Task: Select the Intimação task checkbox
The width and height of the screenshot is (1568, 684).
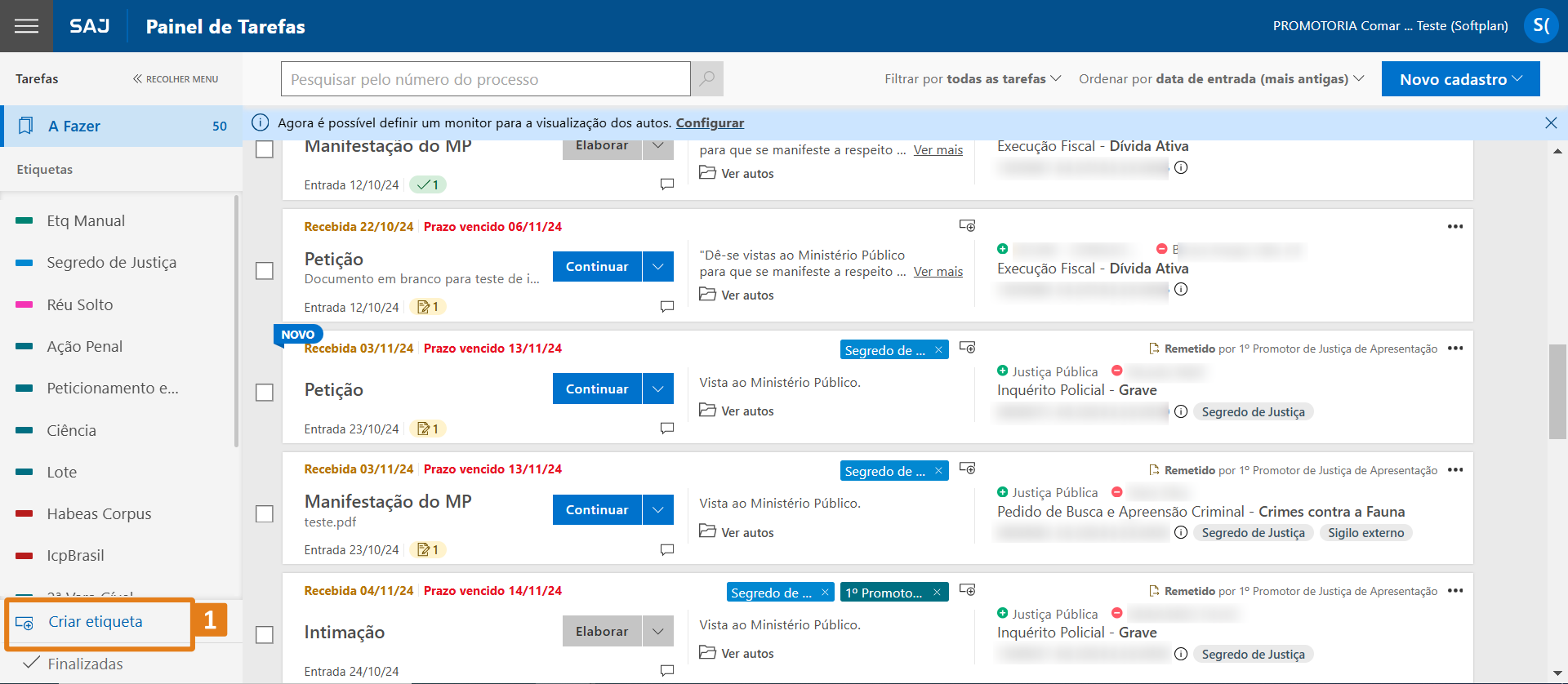Action: click(265, 634)
